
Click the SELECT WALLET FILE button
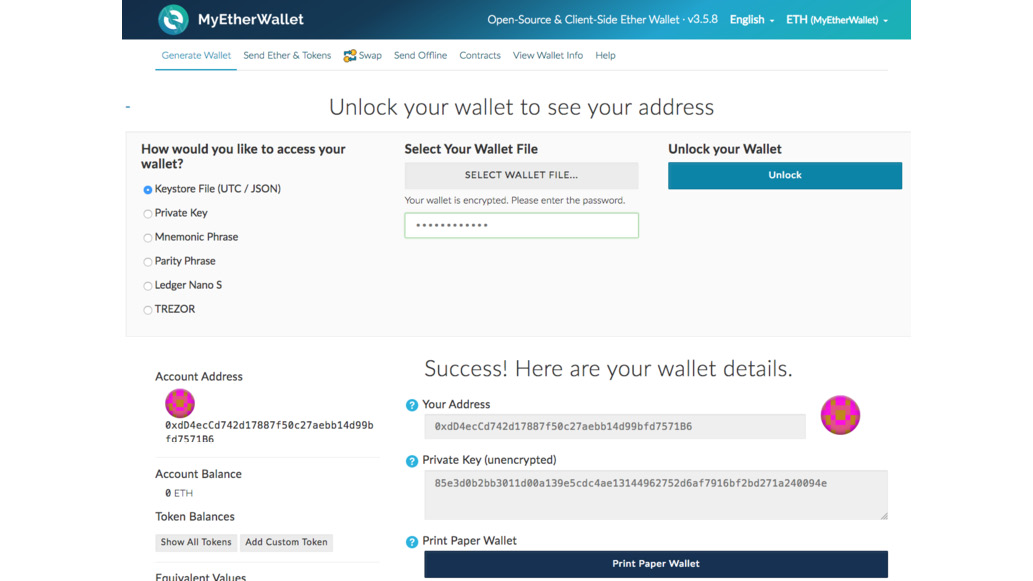(x=521, y=175)
